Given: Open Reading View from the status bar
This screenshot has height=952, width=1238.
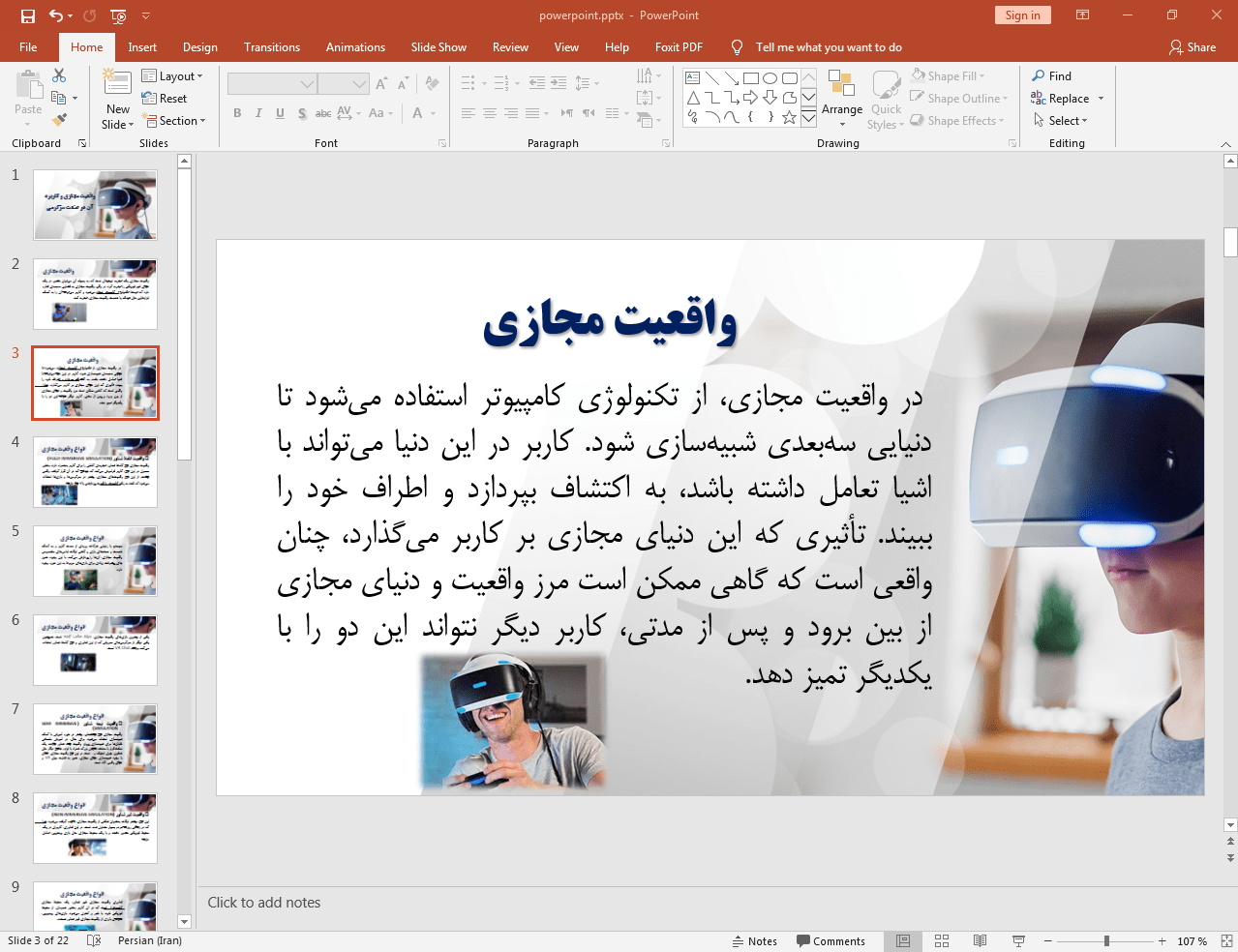Looking at the screenshot, I should (980, 941).
